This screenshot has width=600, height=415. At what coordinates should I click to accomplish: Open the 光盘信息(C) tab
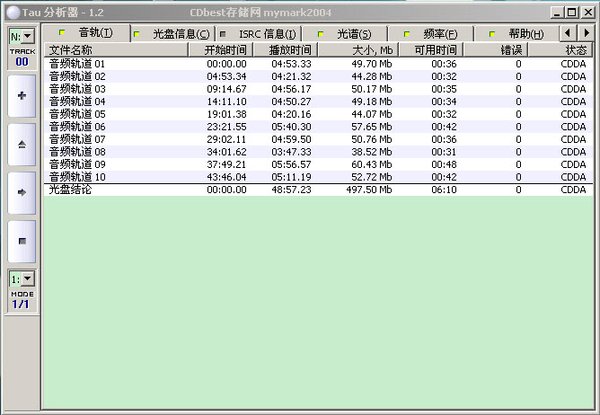[x=173, y=34]
